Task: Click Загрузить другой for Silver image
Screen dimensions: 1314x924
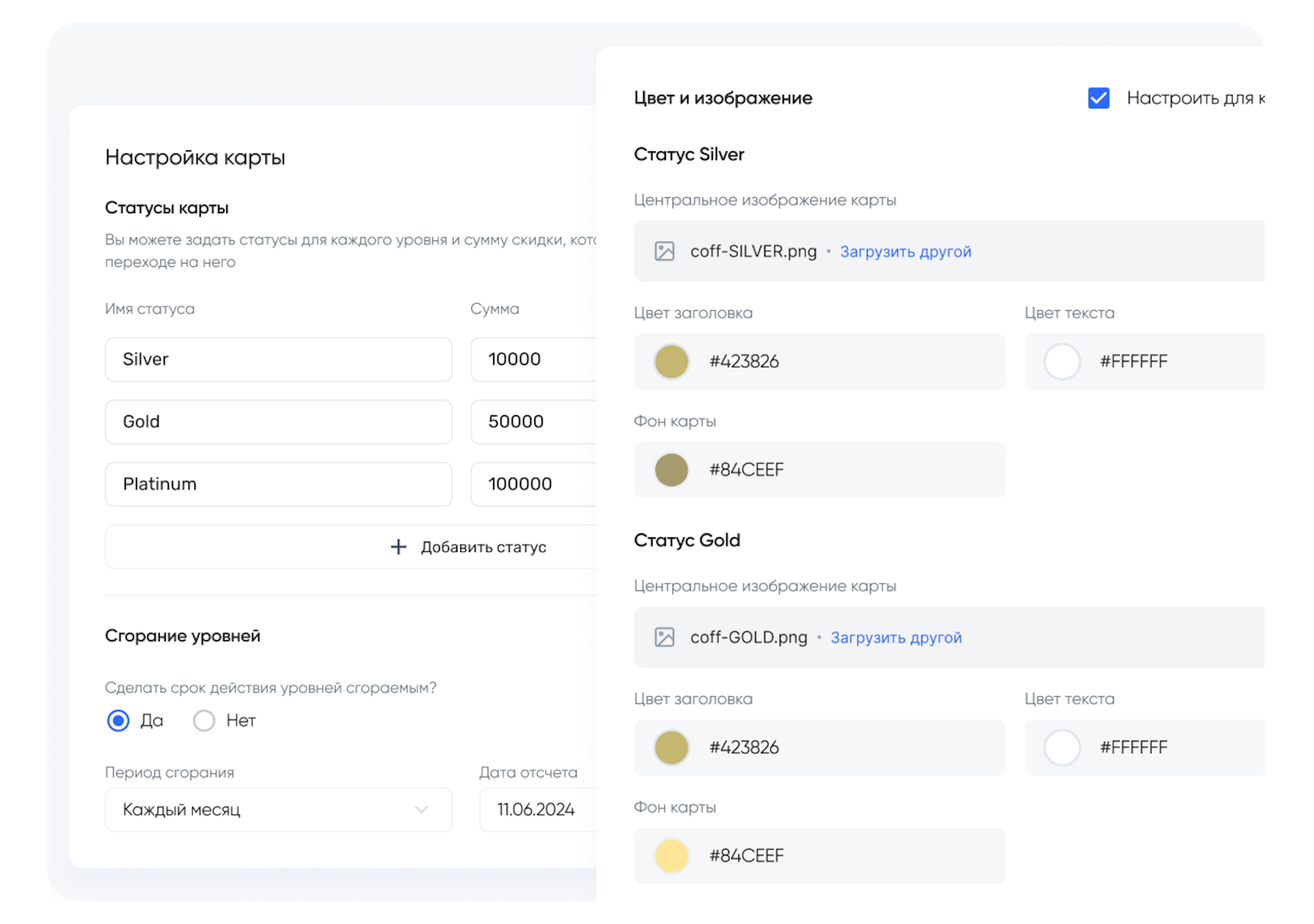Action: (905, 252)
